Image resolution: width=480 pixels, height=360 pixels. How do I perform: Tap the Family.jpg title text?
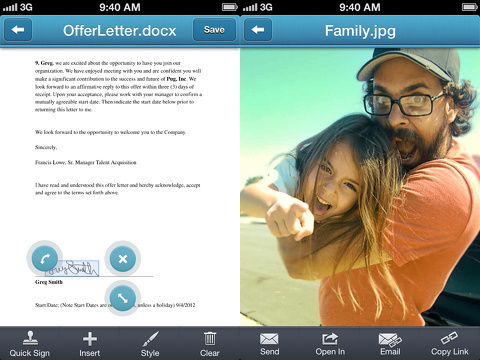click(360, 31)
